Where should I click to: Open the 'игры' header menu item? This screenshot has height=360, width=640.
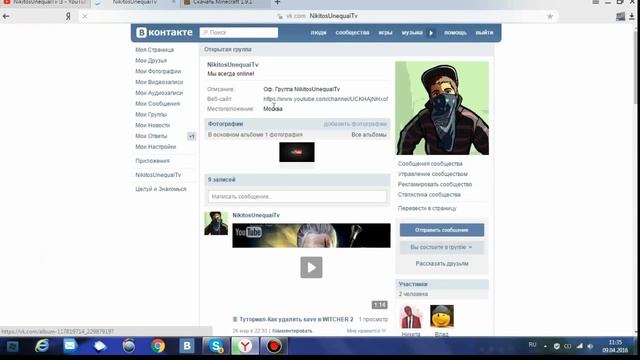385,33
